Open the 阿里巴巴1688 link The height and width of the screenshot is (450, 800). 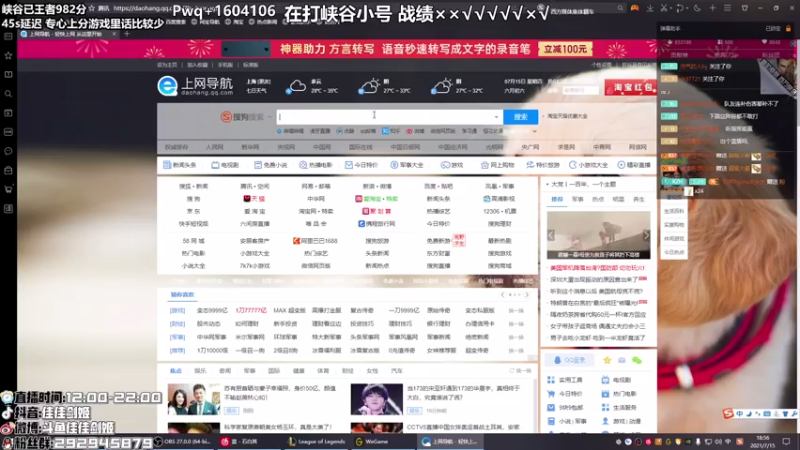(315, 241)
